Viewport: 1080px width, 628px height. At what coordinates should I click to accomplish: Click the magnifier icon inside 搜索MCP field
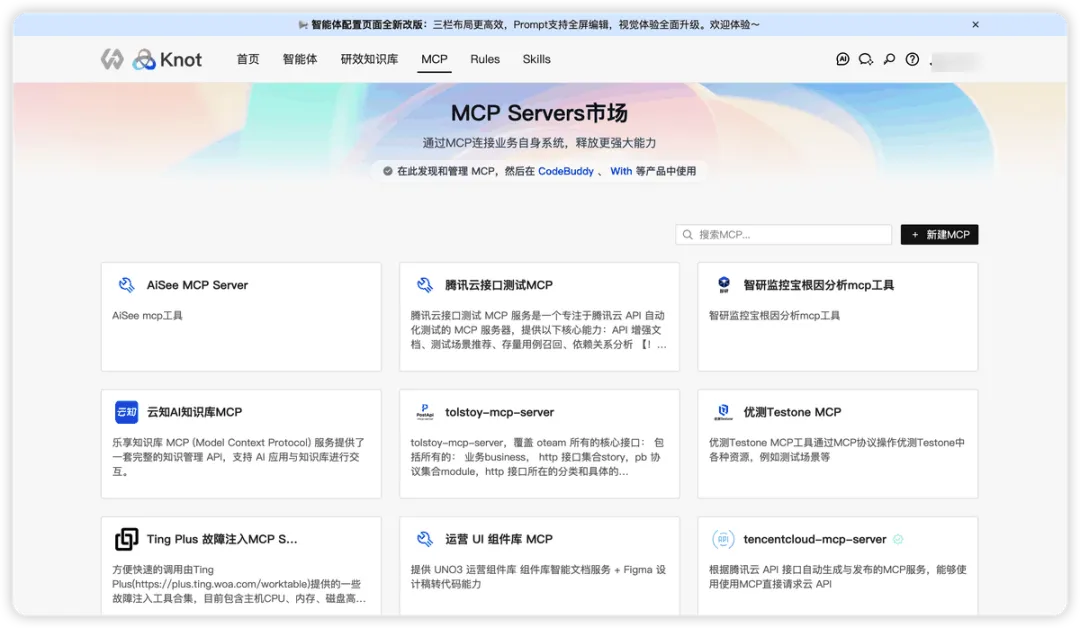click(687, 235)
